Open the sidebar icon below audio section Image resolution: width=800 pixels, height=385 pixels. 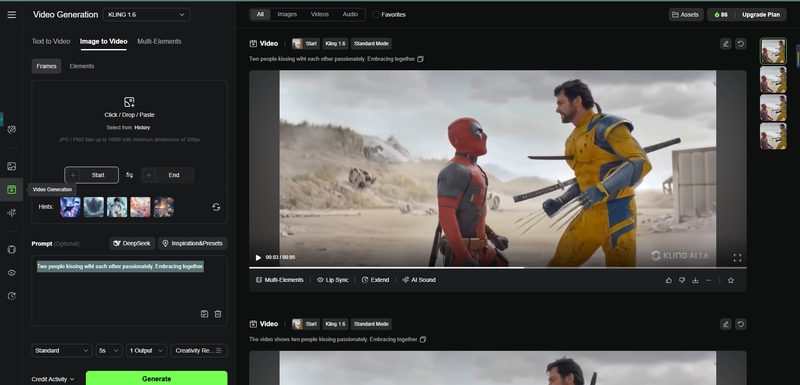click(x=12, y=249)
